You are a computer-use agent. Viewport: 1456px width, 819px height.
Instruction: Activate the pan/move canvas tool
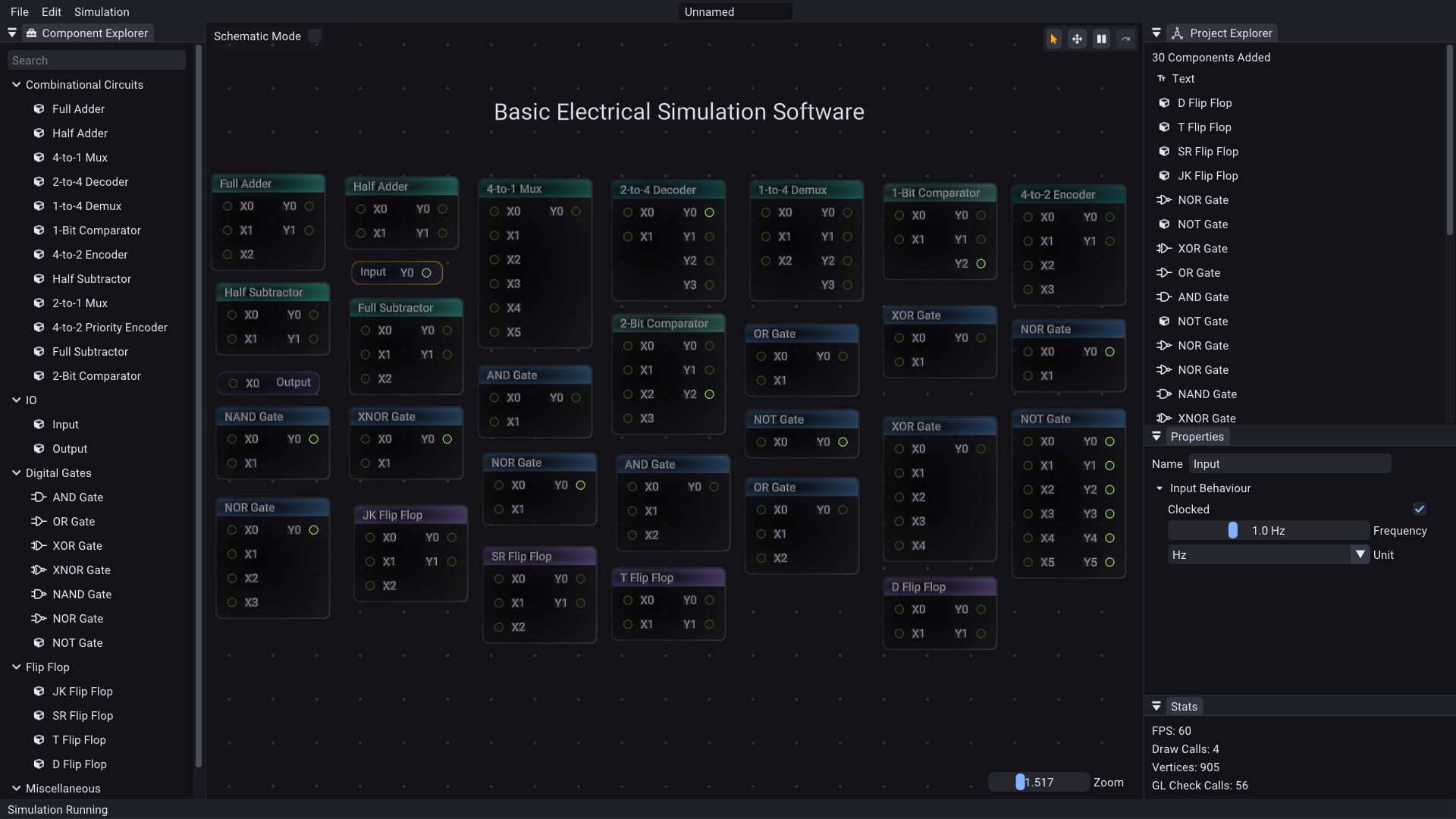coord(1077,39)
